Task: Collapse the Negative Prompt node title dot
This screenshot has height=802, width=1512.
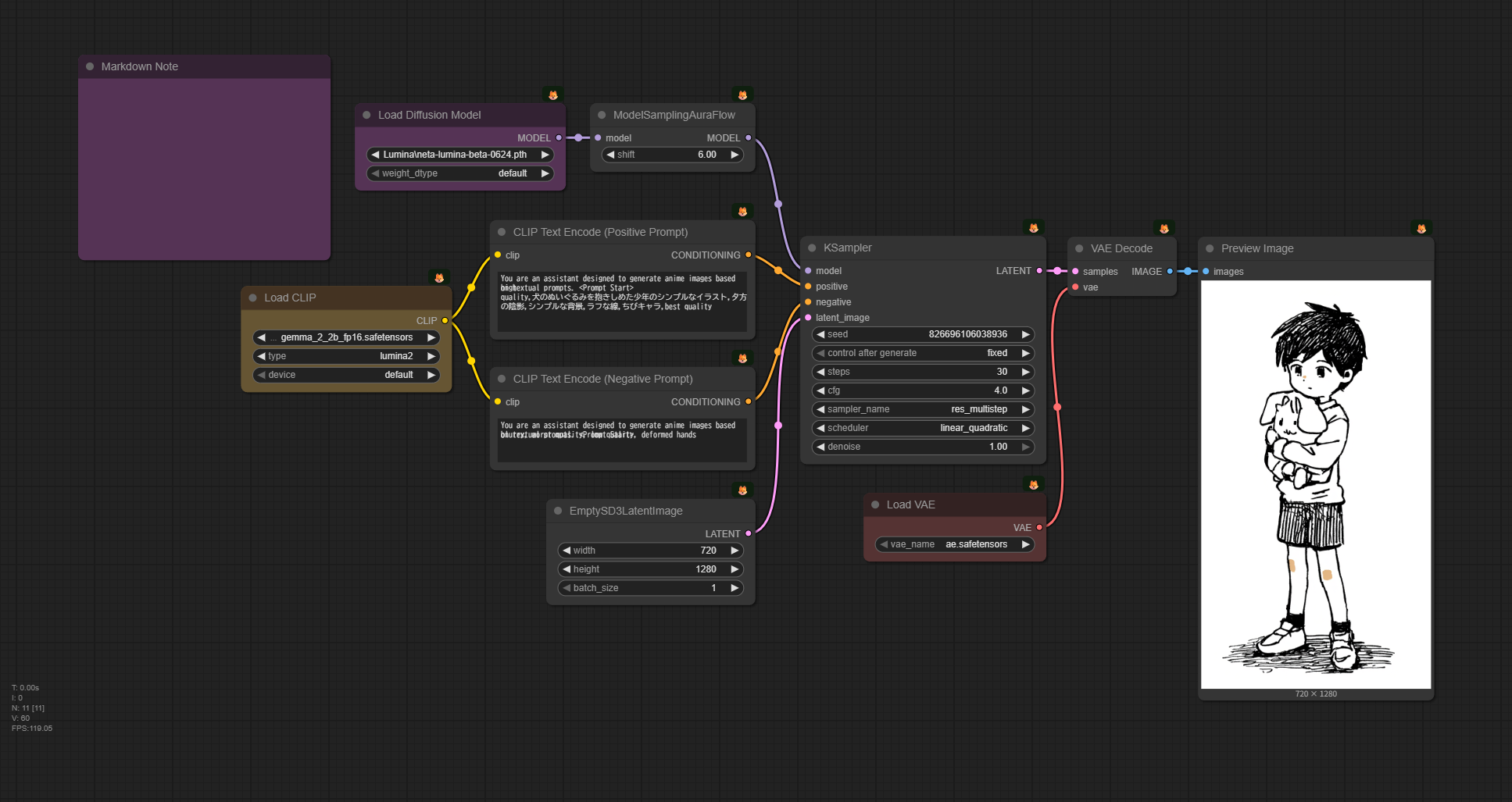Action: 502,379
